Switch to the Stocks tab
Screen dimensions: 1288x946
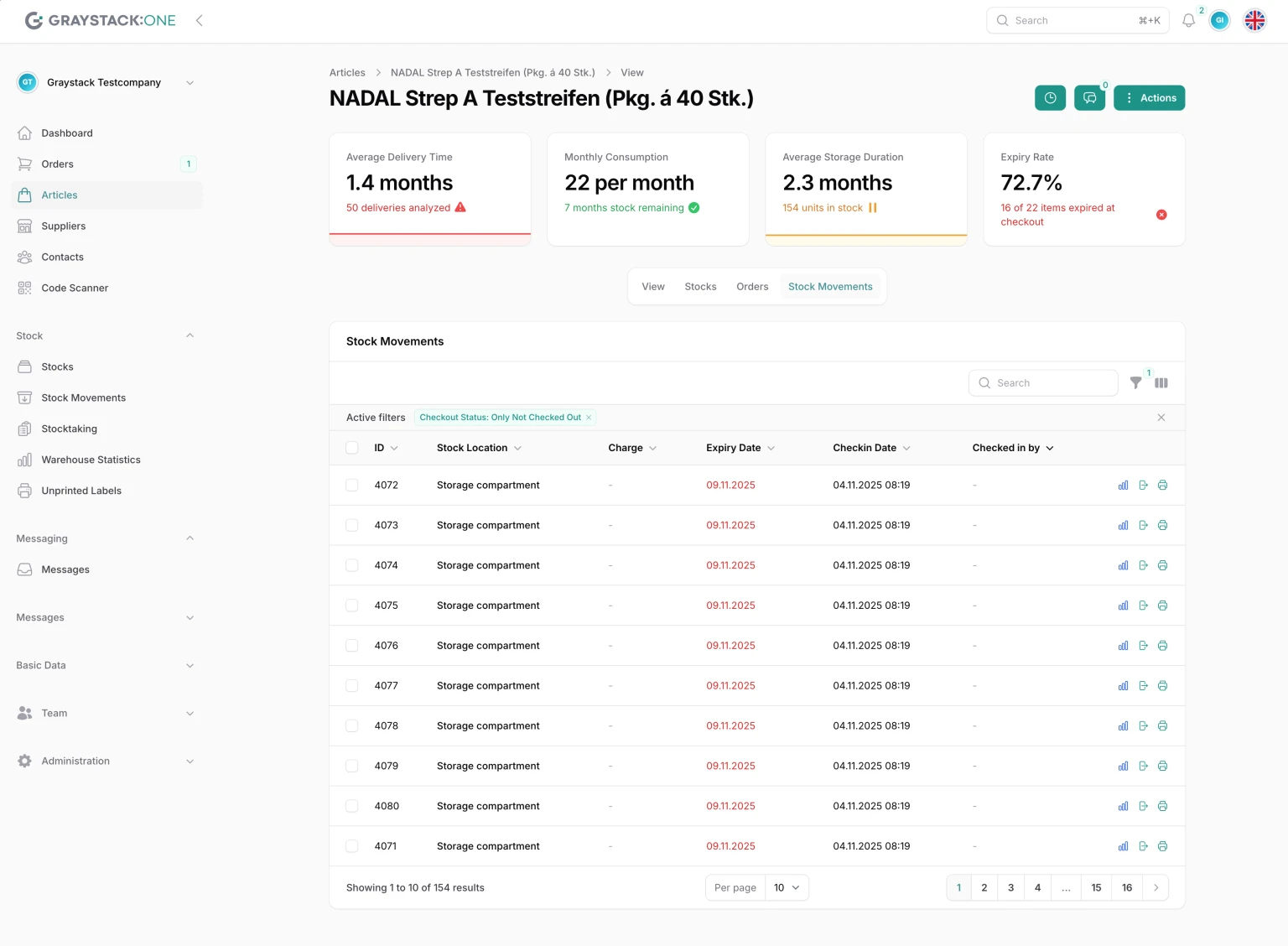click(x=700, y=287)
